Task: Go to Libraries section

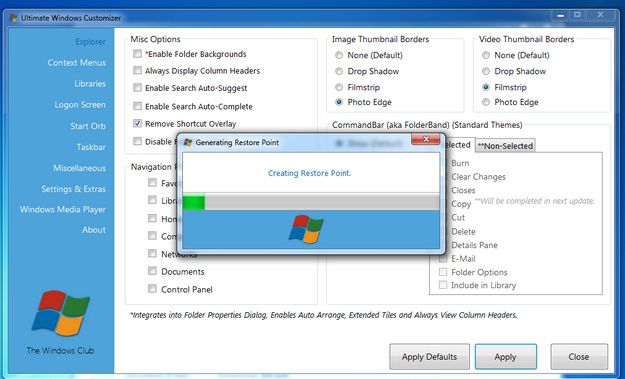Action: [x=90, y=84]
